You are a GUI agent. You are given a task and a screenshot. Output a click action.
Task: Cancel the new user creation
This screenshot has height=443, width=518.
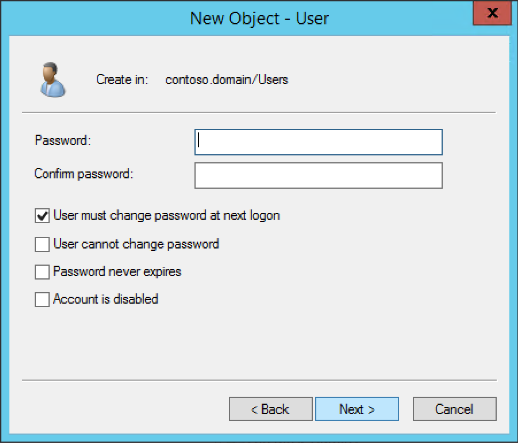[455, 409]
